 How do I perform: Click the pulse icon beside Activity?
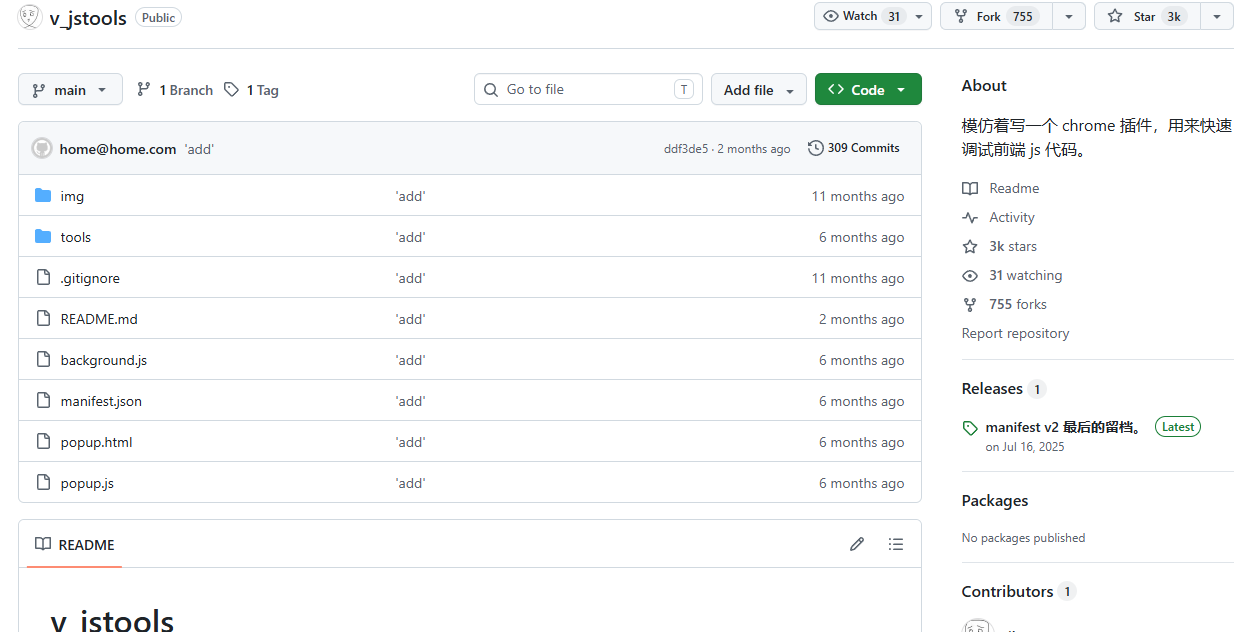click(970, 217)
